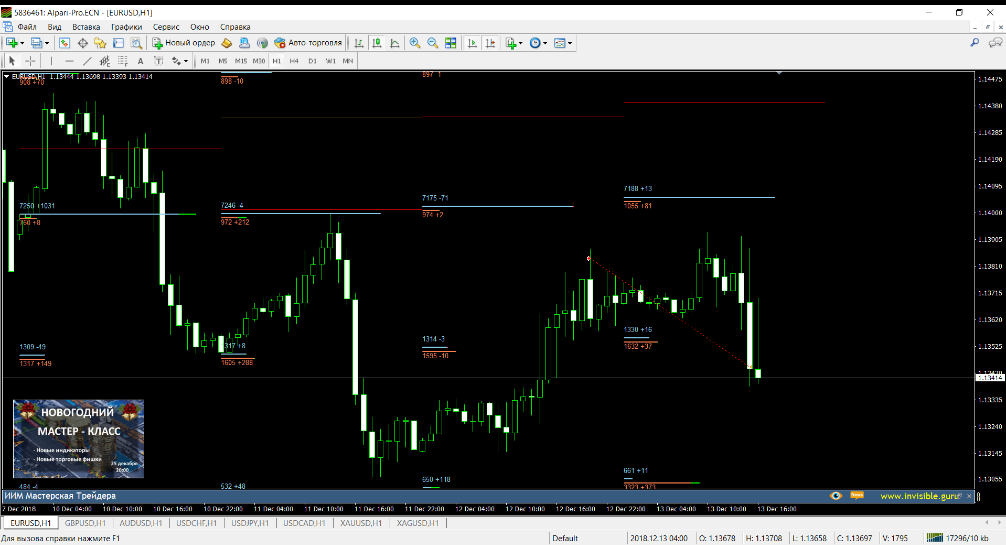Collapse the EURUSD,H1 chart header triangle
The height and width of the screenshot is (545, 1006).
[x=6, y=76]
